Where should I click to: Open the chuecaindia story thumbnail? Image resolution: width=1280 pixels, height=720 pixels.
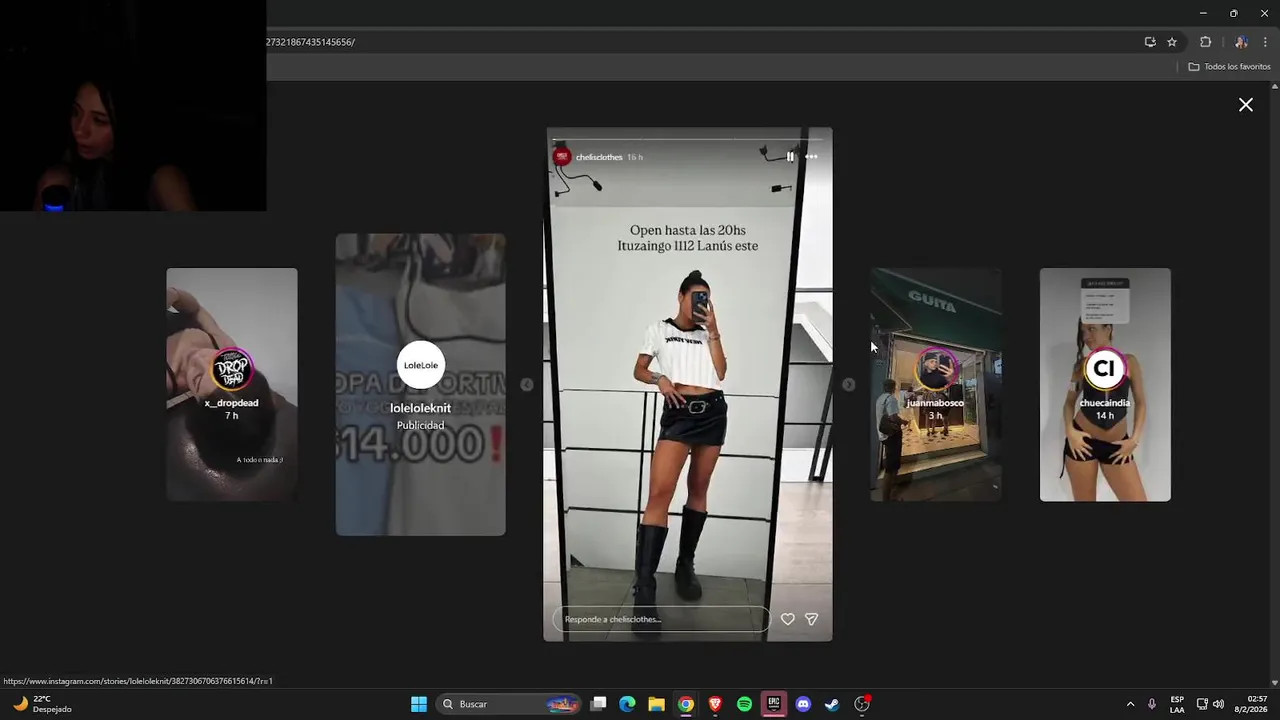click(1105, 384)
